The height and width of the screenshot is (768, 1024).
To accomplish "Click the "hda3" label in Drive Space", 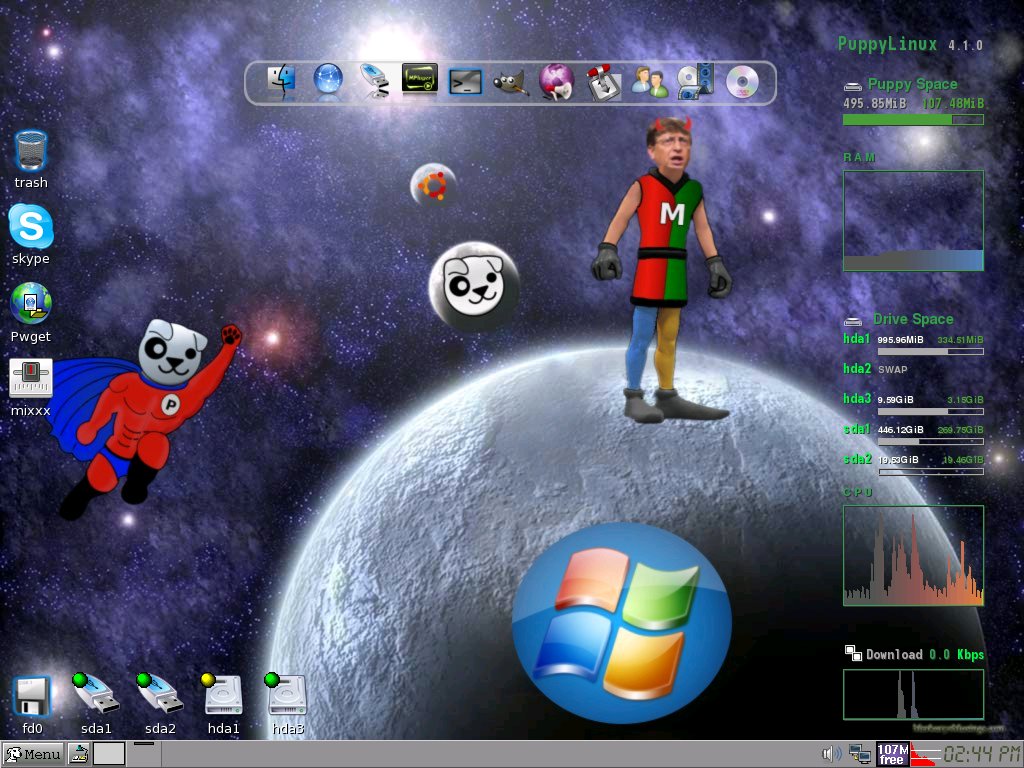I will click(857, 398).
